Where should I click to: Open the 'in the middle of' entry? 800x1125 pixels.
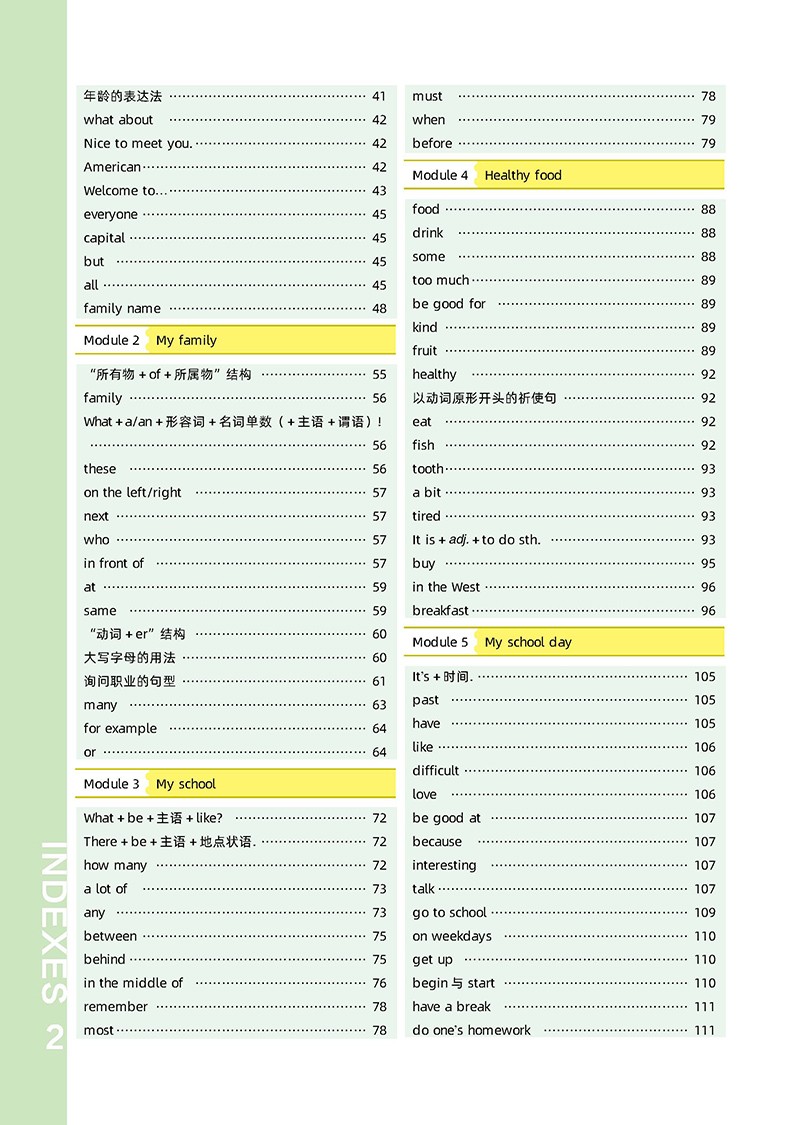coord(133,983)
